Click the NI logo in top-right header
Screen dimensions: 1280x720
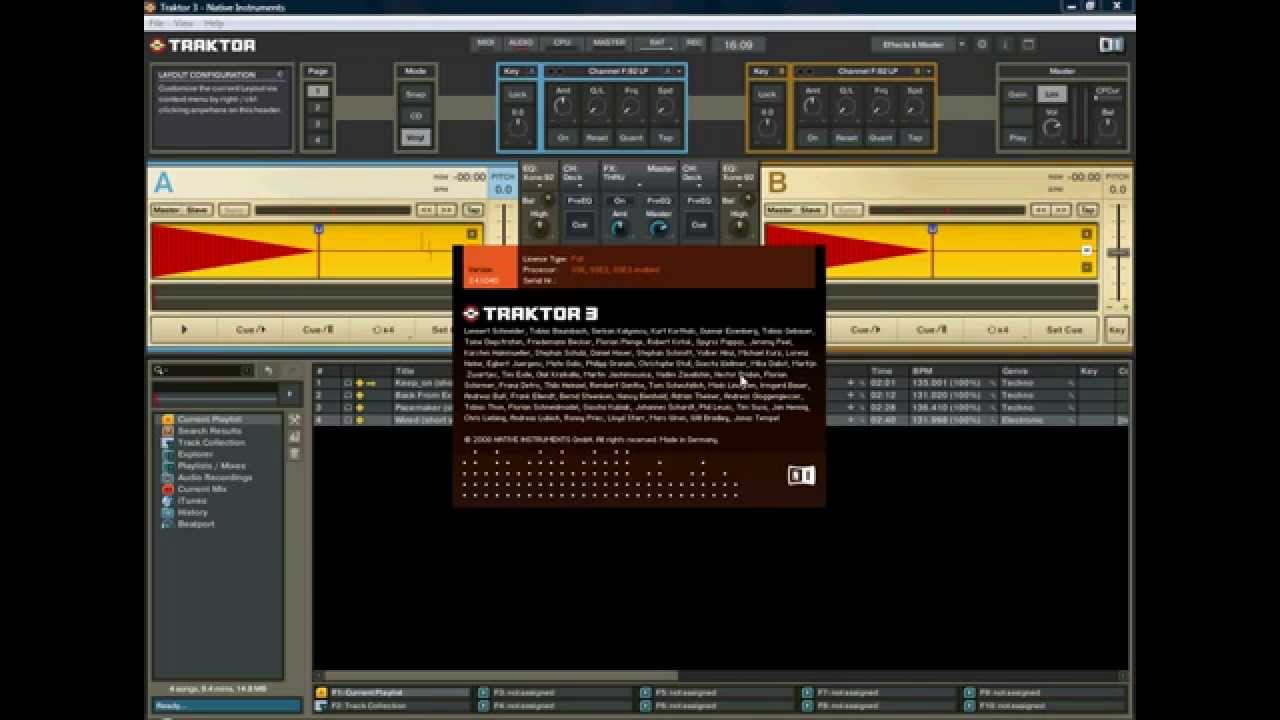pos(1111,45)
